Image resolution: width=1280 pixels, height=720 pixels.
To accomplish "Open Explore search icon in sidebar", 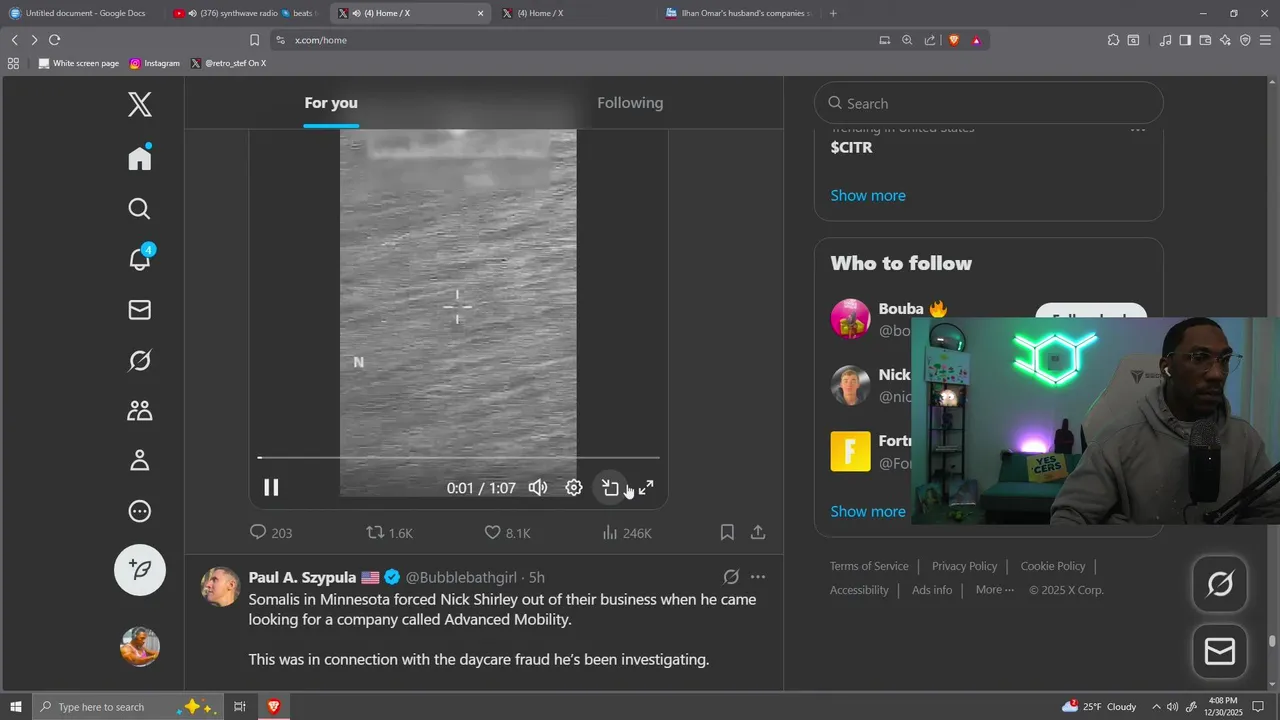I will click(x=140, y=209).
